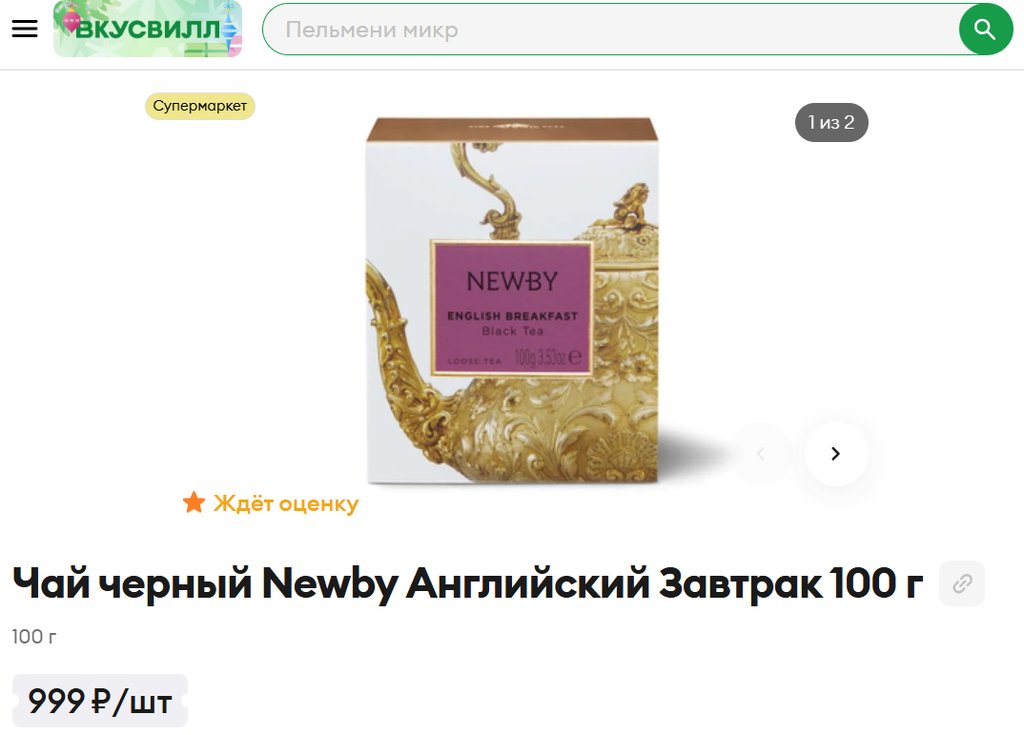This screenshot has height=735, width=1024.
Task: Click the ВкусВилл logo
Action: (x=148, y=29)
